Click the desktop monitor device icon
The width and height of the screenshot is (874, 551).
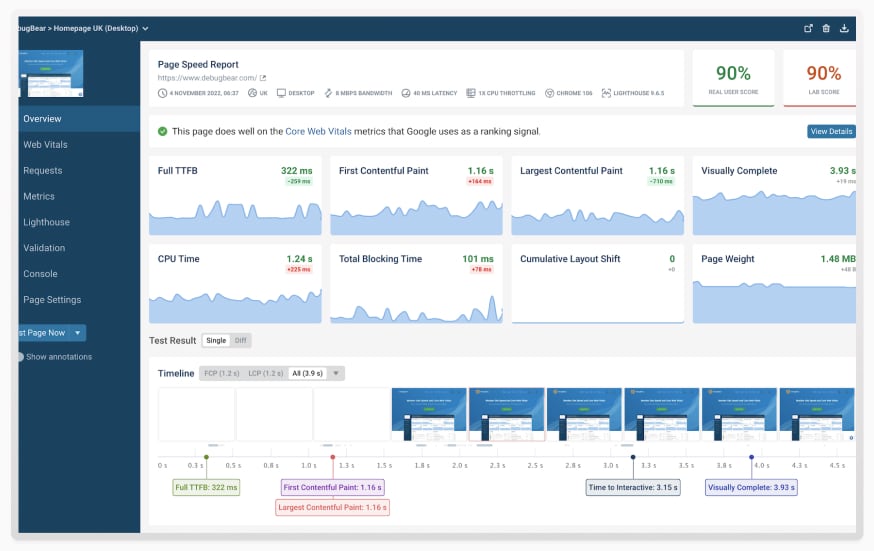(282, 93)
